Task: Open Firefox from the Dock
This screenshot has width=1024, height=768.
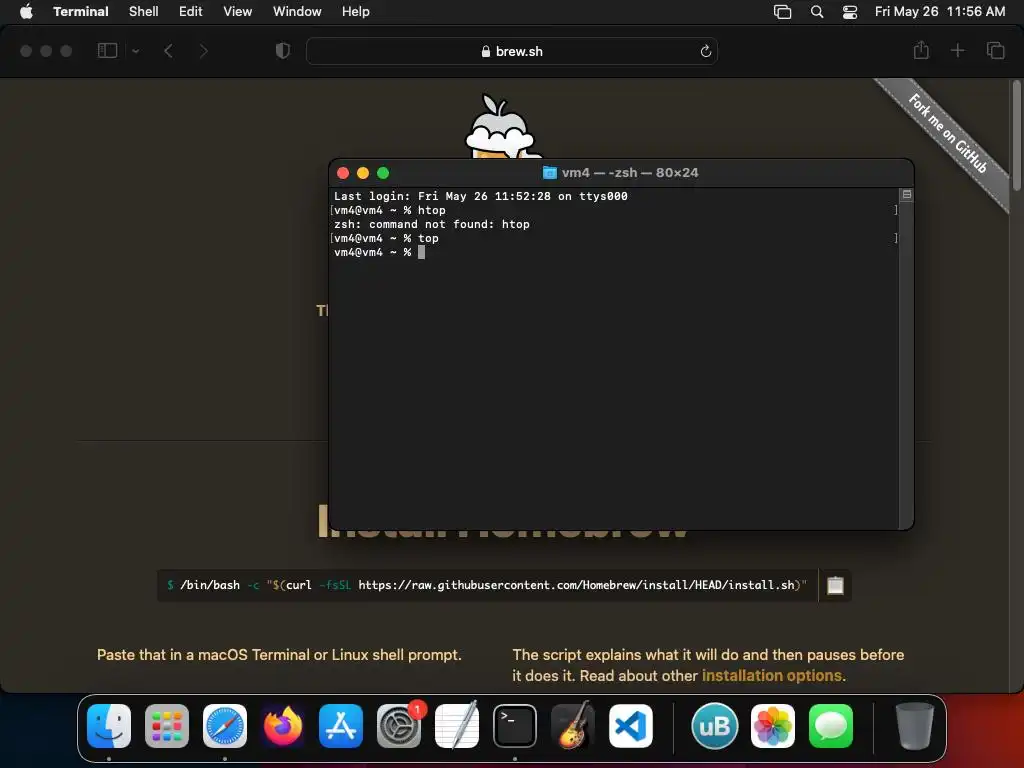Action: point(283,726)
